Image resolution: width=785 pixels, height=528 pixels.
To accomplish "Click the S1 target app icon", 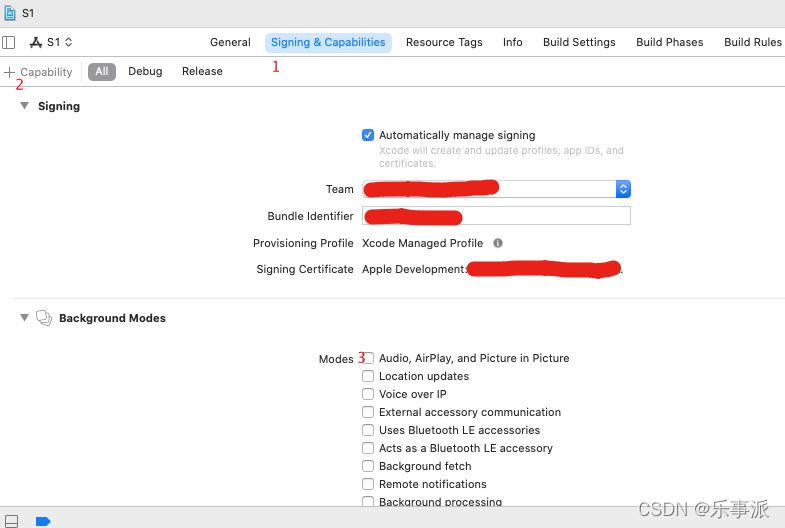I will (36, 43).
